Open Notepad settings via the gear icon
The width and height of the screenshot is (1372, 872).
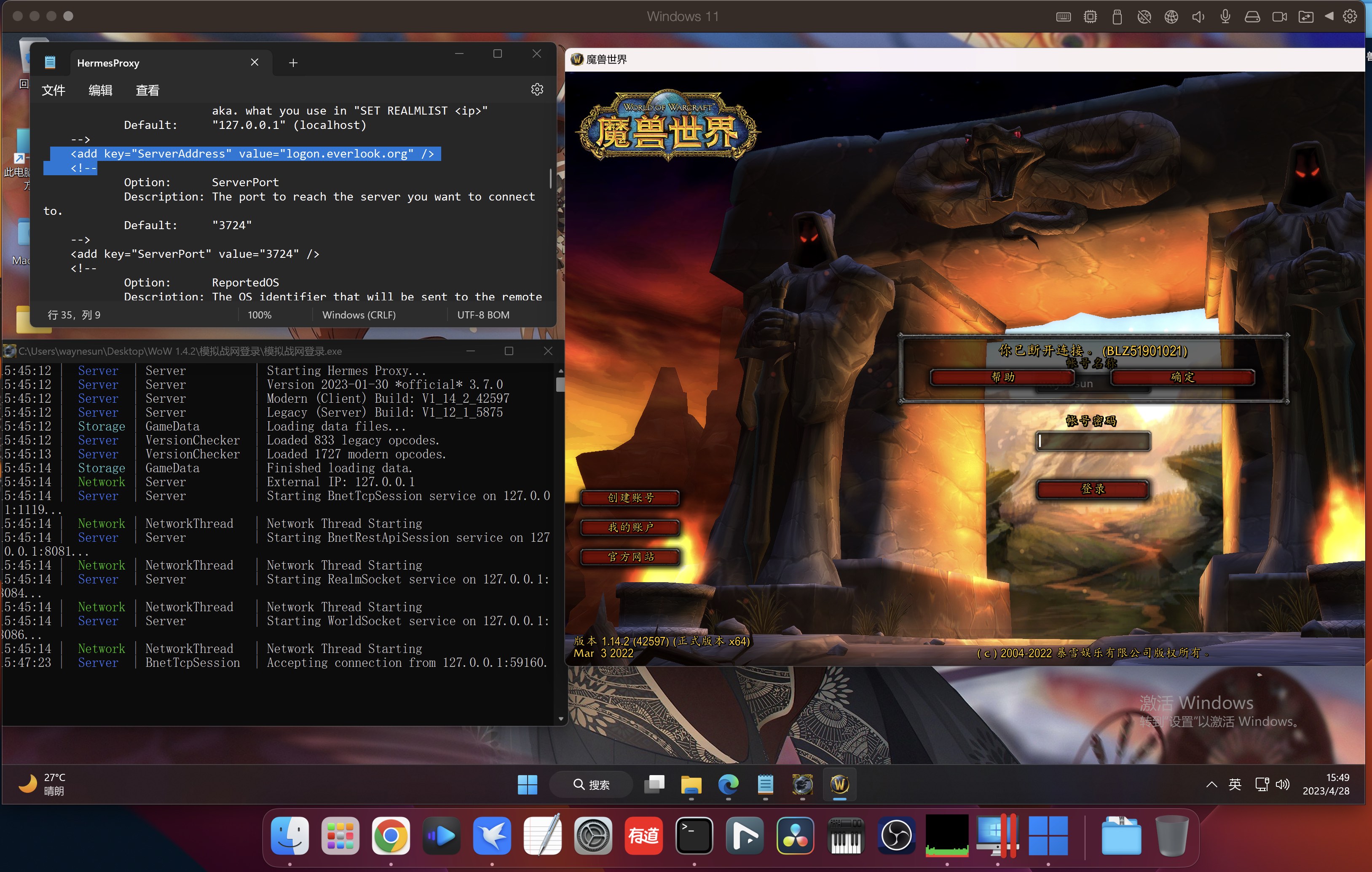coord(536,89)
